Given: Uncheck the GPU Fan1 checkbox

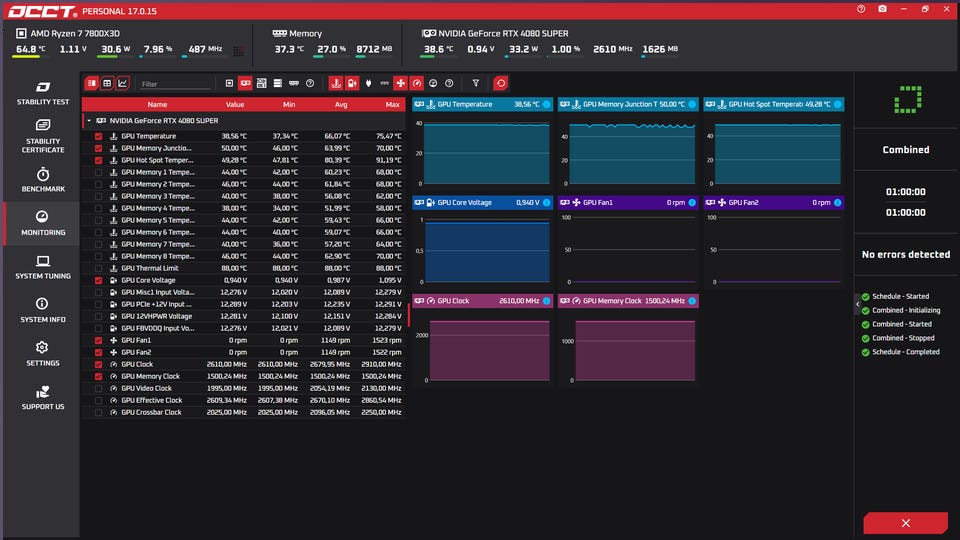Looking at the screenshot, I should (98, 340).
